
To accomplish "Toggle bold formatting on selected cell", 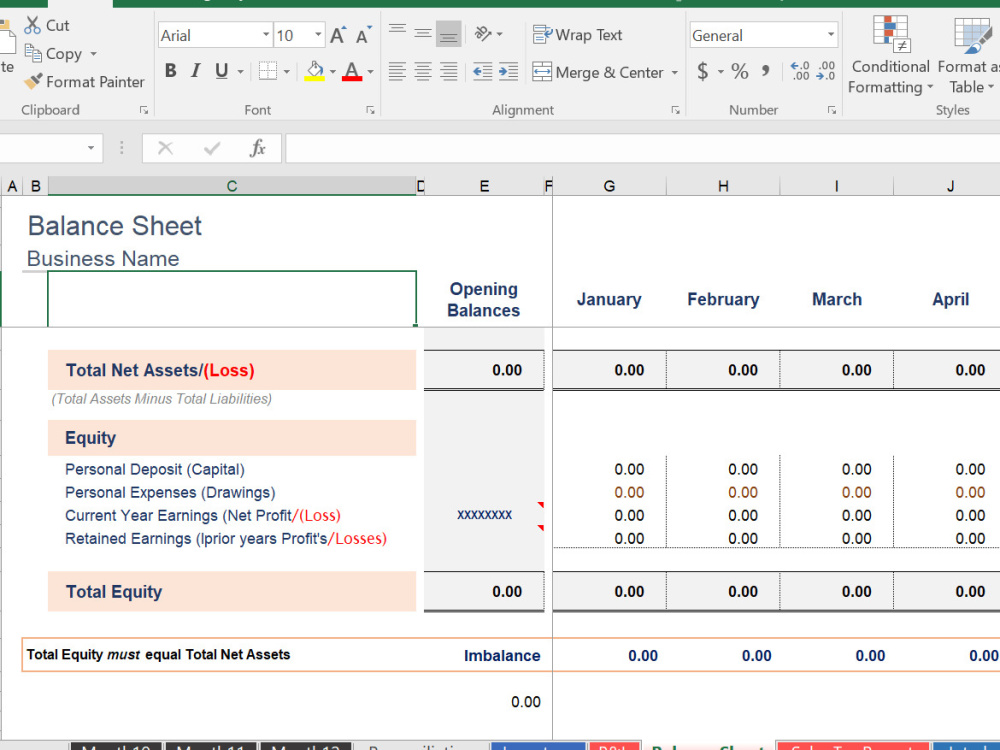I will click(x=170, y=71).
